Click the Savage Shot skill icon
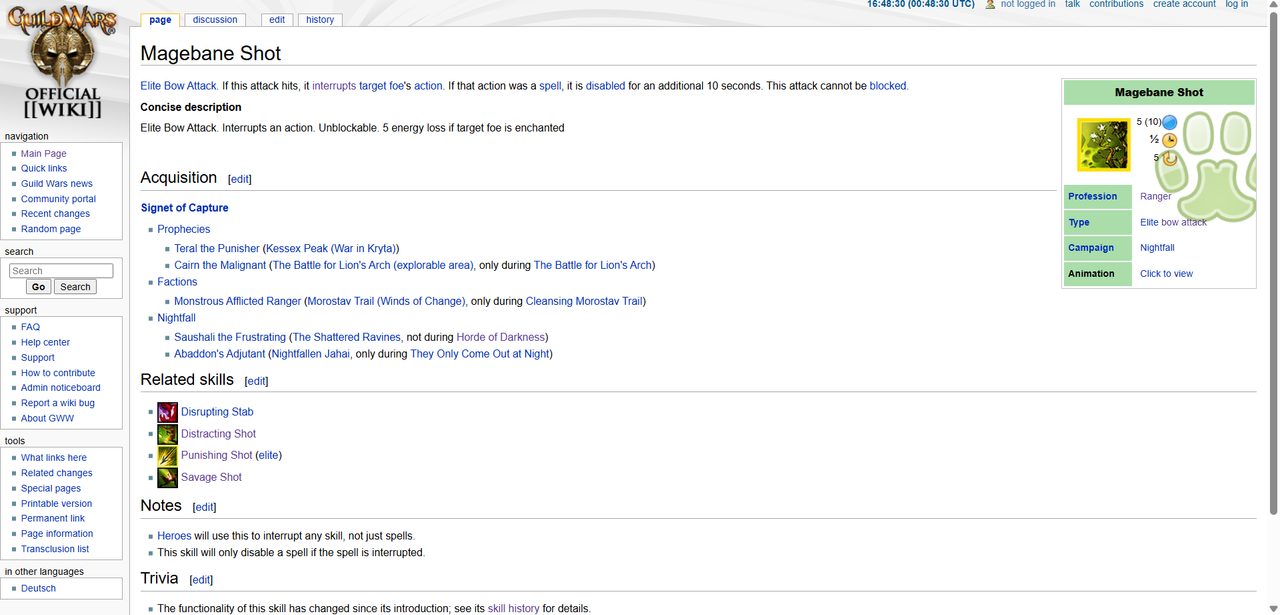This screenshot has width=1280, height=615. click(167, 477)
